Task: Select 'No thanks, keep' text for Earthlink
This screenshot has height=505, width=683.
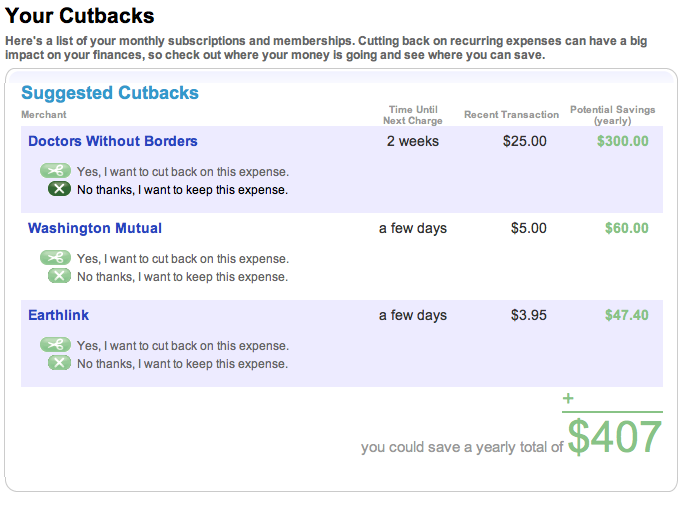Action: click(x=182, y=364)
